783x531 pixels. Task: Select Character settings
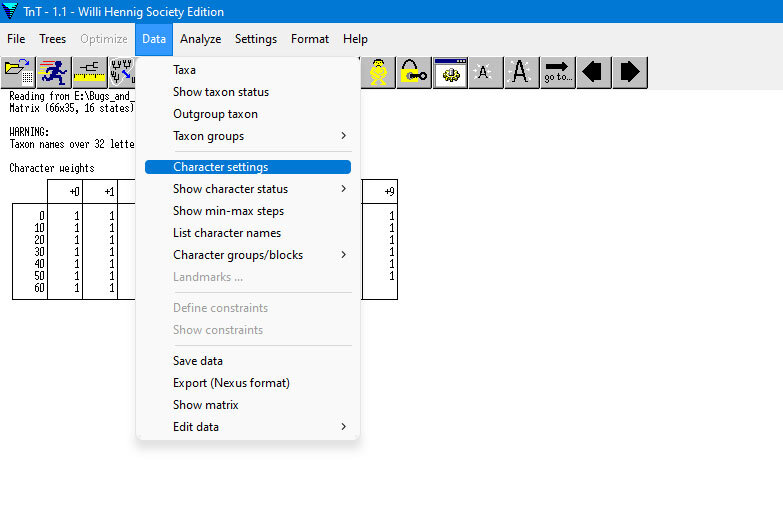(248, 167)
